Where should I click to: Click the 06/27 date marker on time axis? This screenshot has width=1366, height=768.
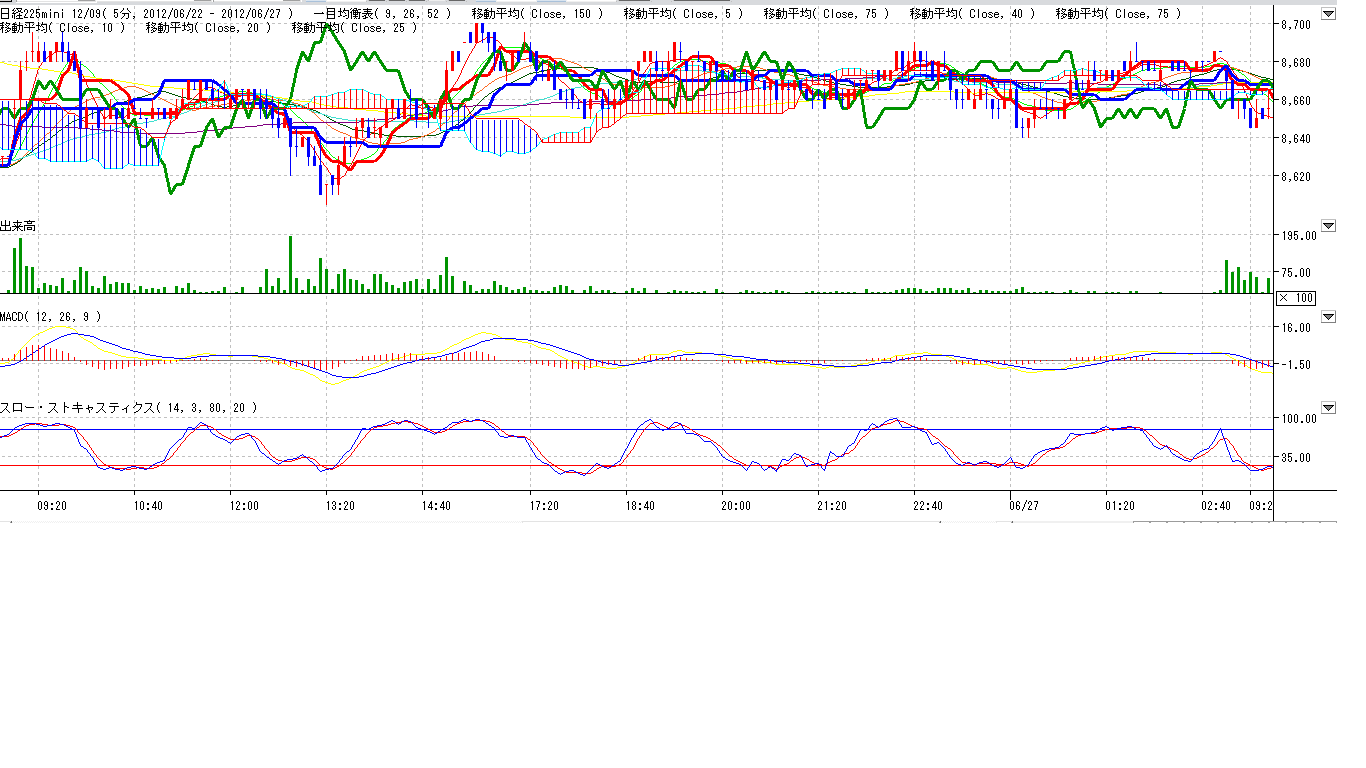pyautogui.click(x=1024, y=506)
